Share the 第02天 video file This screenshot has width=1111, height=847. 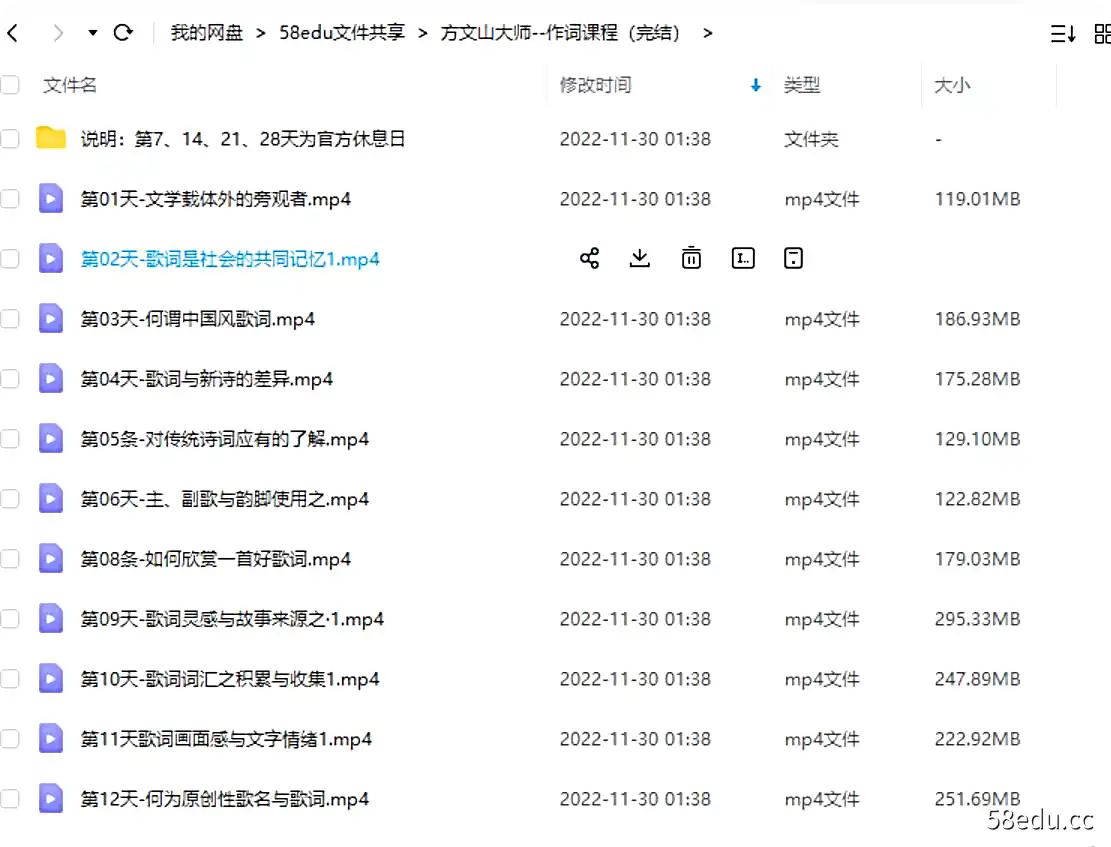590,258
